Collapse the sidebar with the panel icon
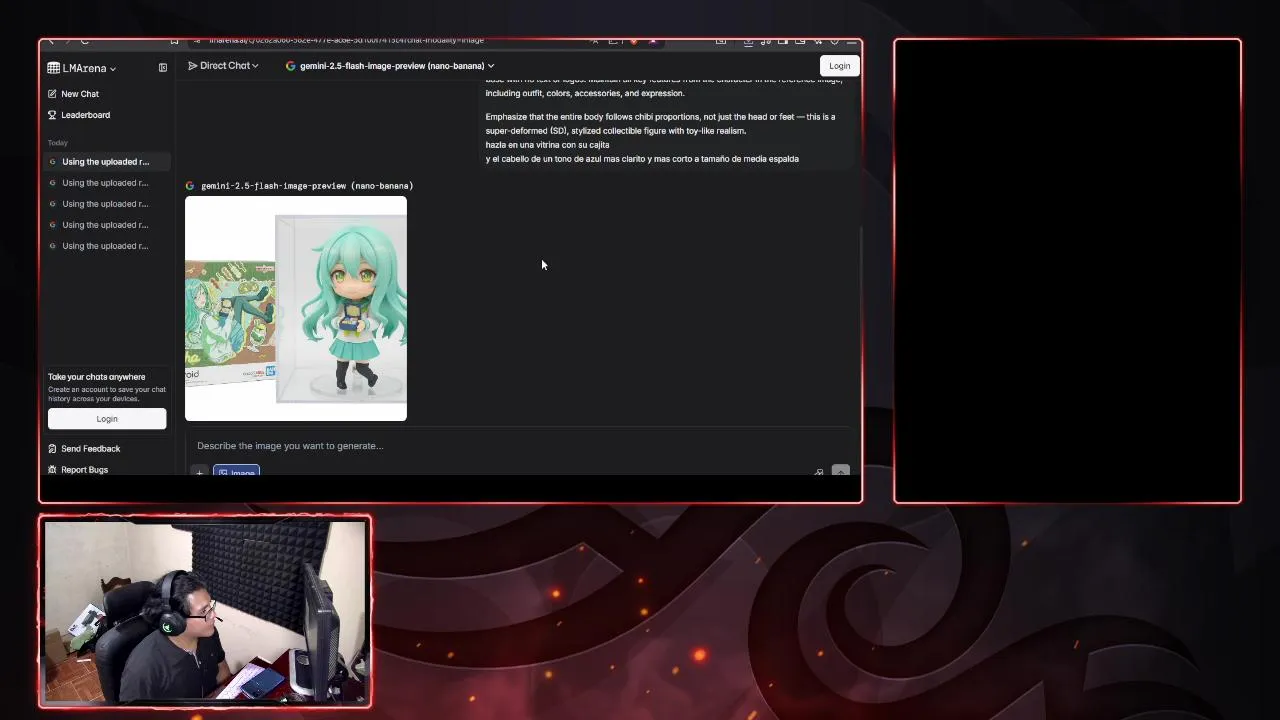Viewport: 1280px width, 720px height. [x=163, y=68]
